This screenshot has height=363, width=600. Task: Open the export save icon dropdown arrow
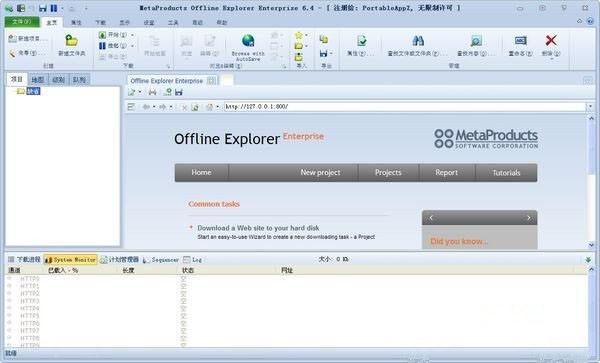tap(331, 54)
